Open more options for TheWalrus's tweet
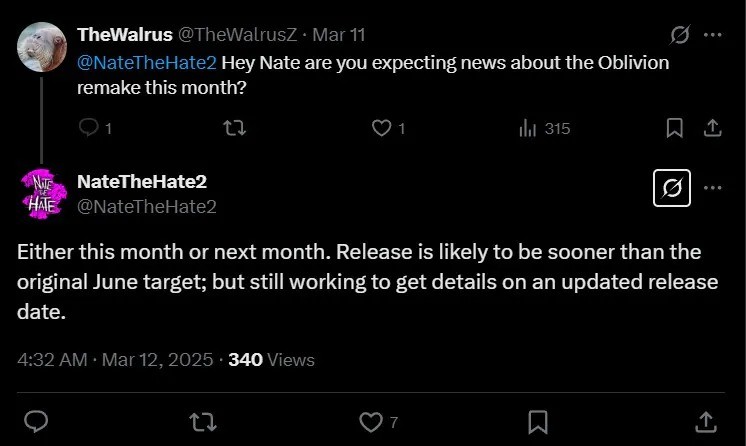 click(x=712, y=35)
